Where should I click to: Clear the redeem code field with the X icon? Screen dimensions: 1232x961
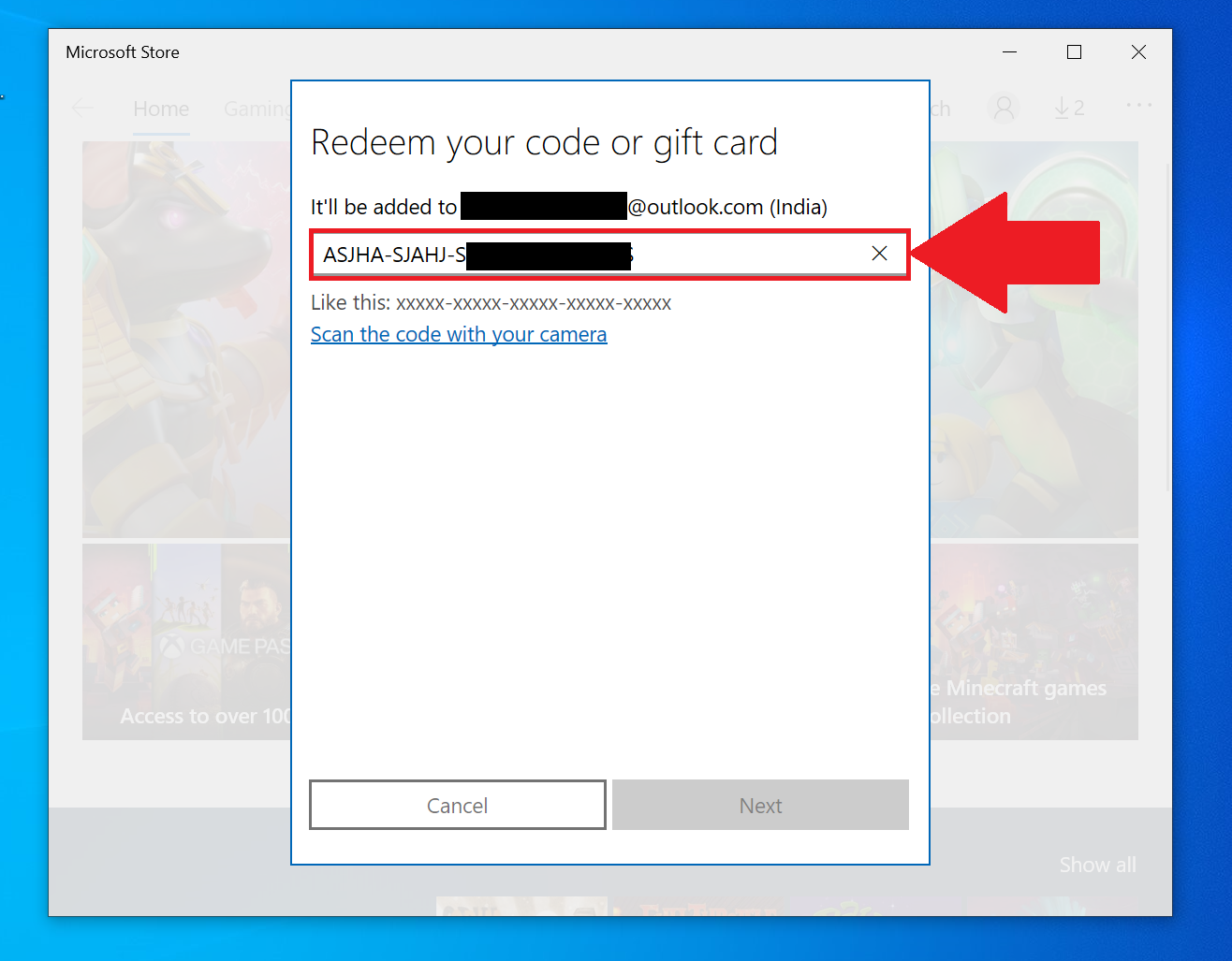[879, 254]
